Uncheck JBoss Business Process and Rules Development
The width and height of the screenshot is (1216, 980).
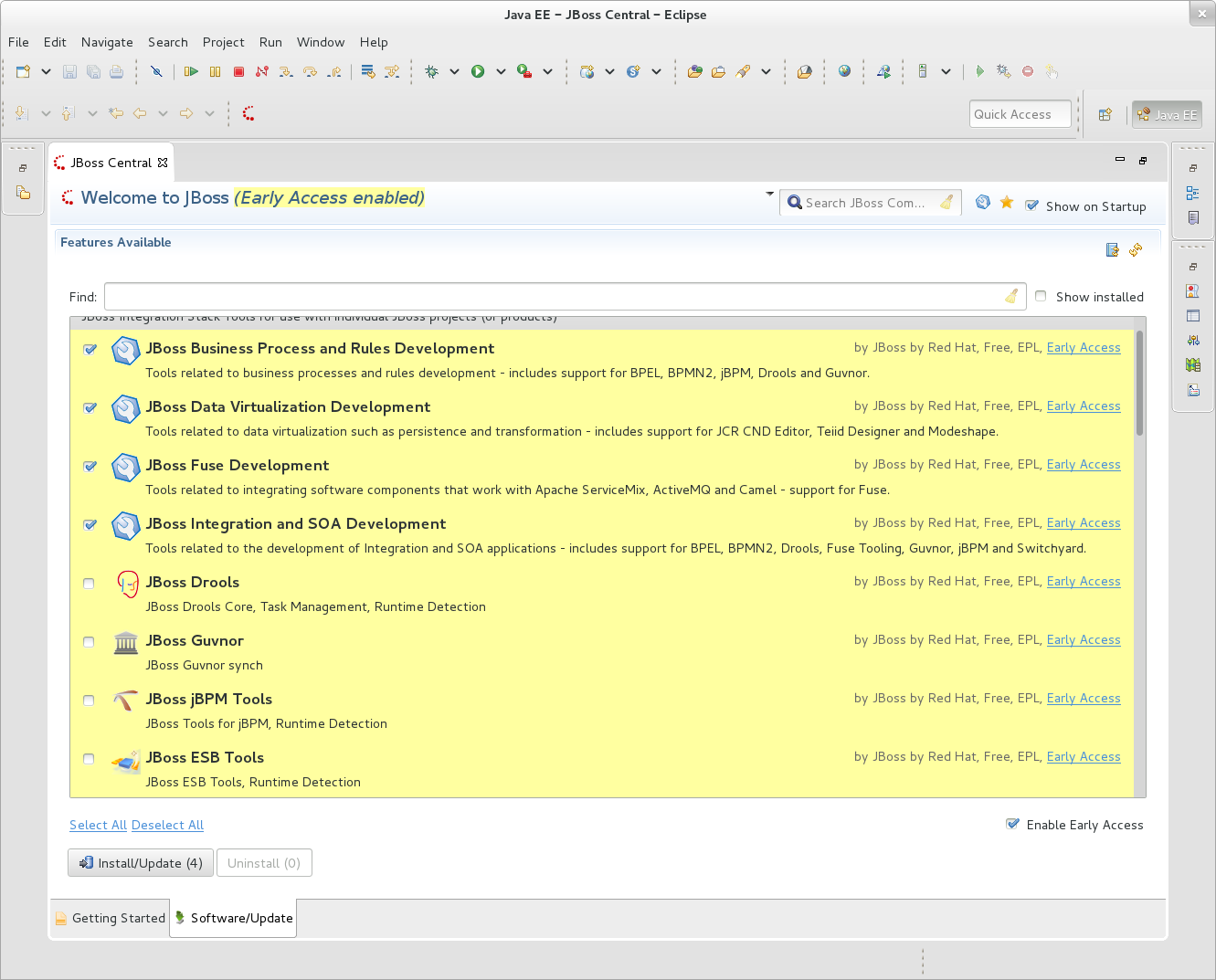coord(90,349)
